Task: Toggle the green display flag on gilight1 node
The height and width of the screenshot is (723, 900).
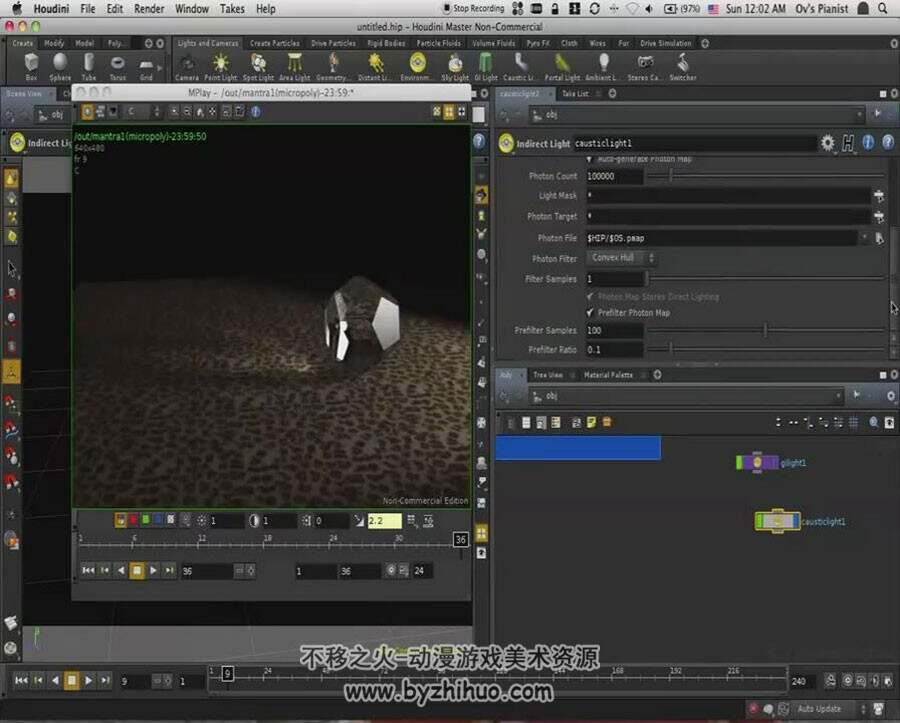Action: point(739,462)
